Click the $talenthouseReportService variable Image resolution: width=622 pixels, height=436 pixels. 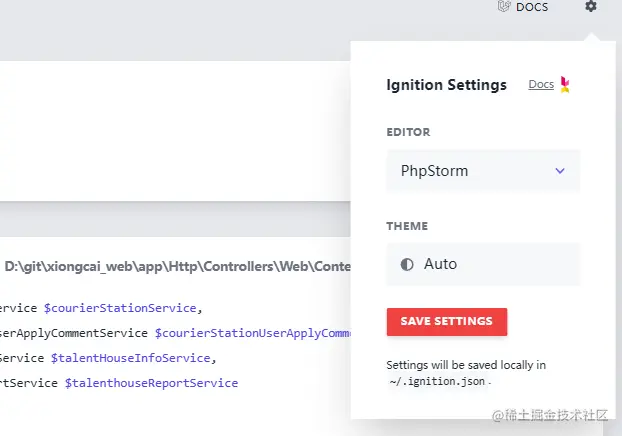(x=152, y=383)
